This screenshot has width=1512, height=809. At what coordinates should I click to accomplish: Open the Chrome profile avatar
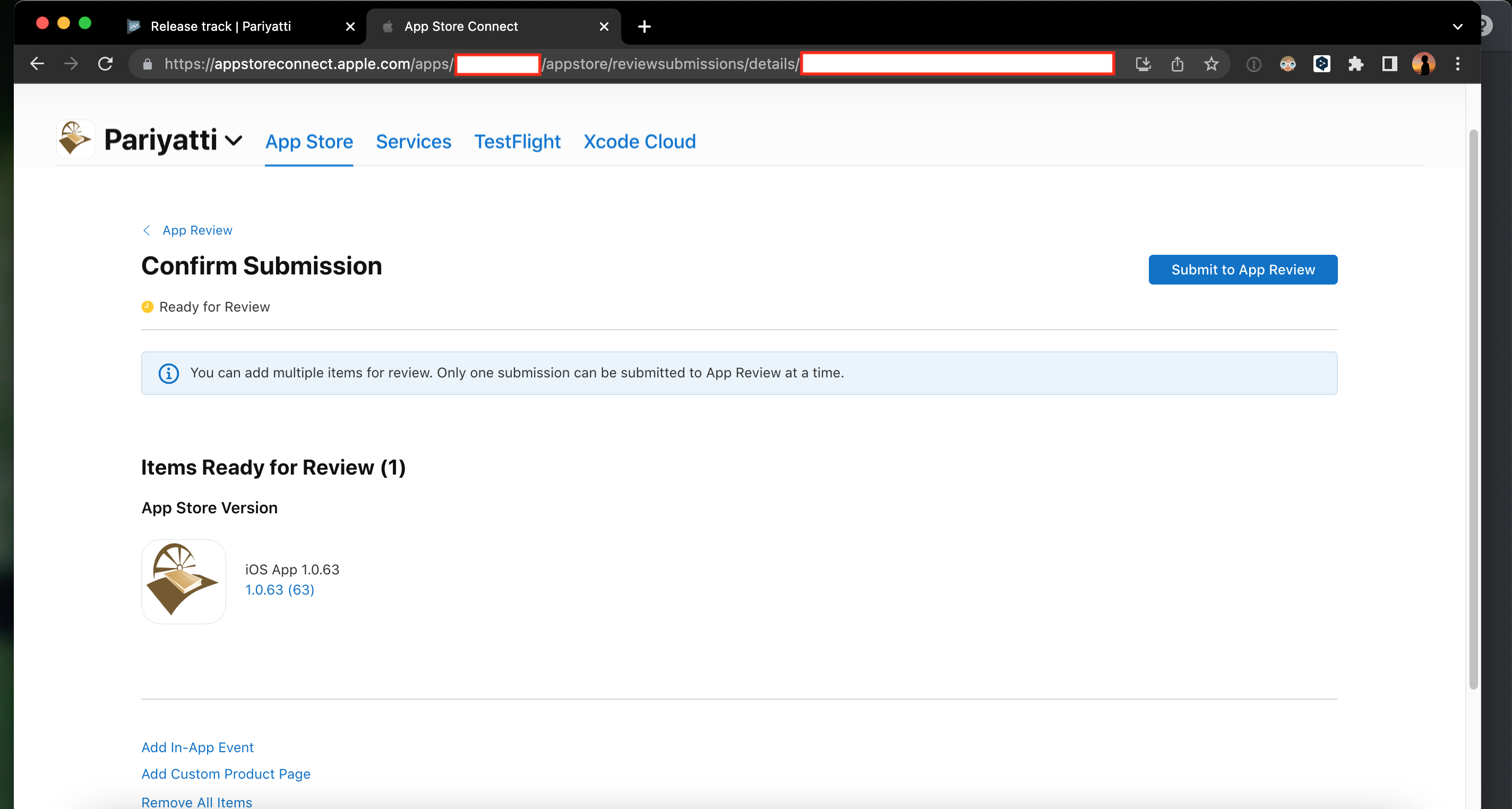(x=1423, y=63)
